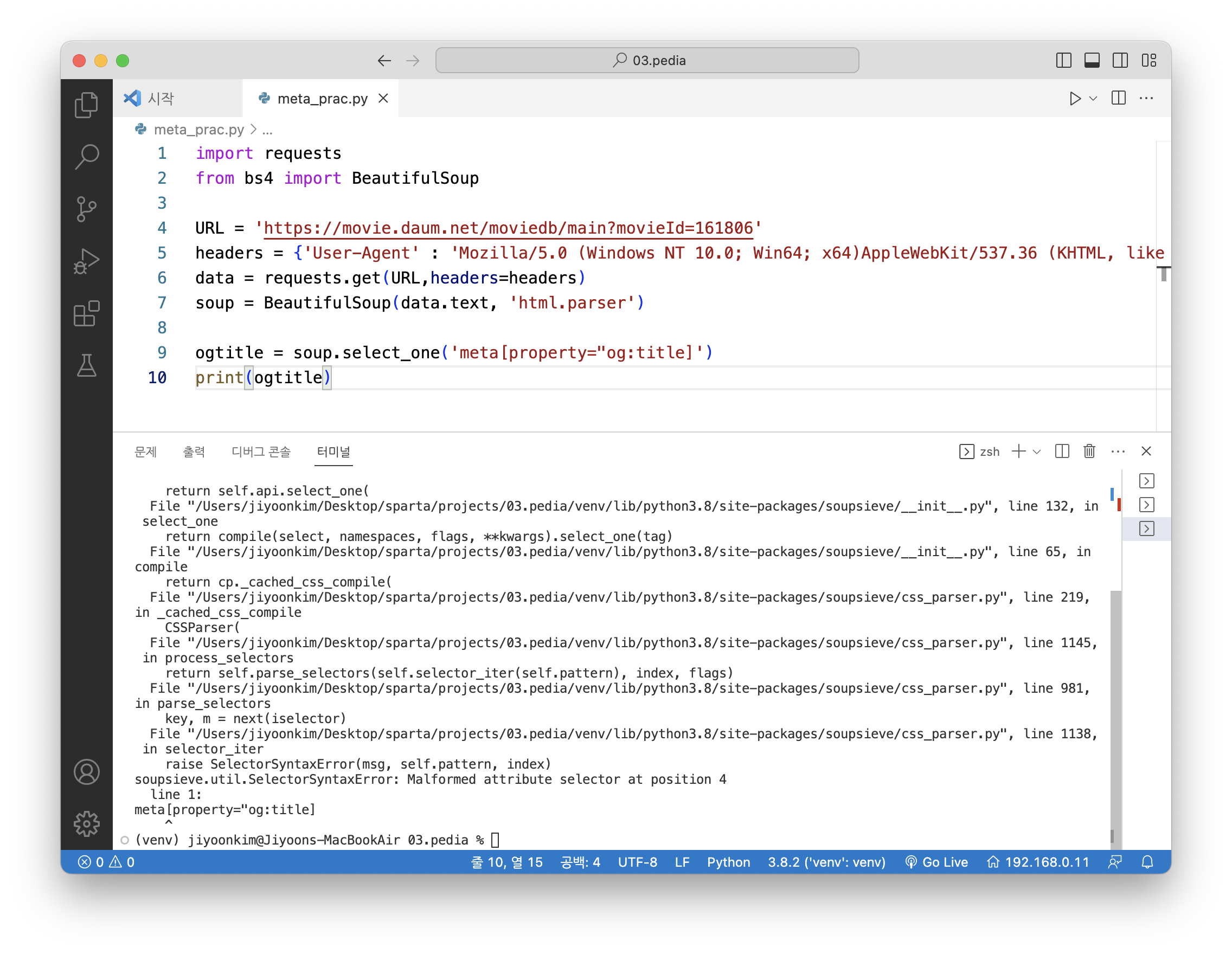Screen dimensions: 1232x954
Task: Open the 문제 panel tab
Action: (145, 452)
